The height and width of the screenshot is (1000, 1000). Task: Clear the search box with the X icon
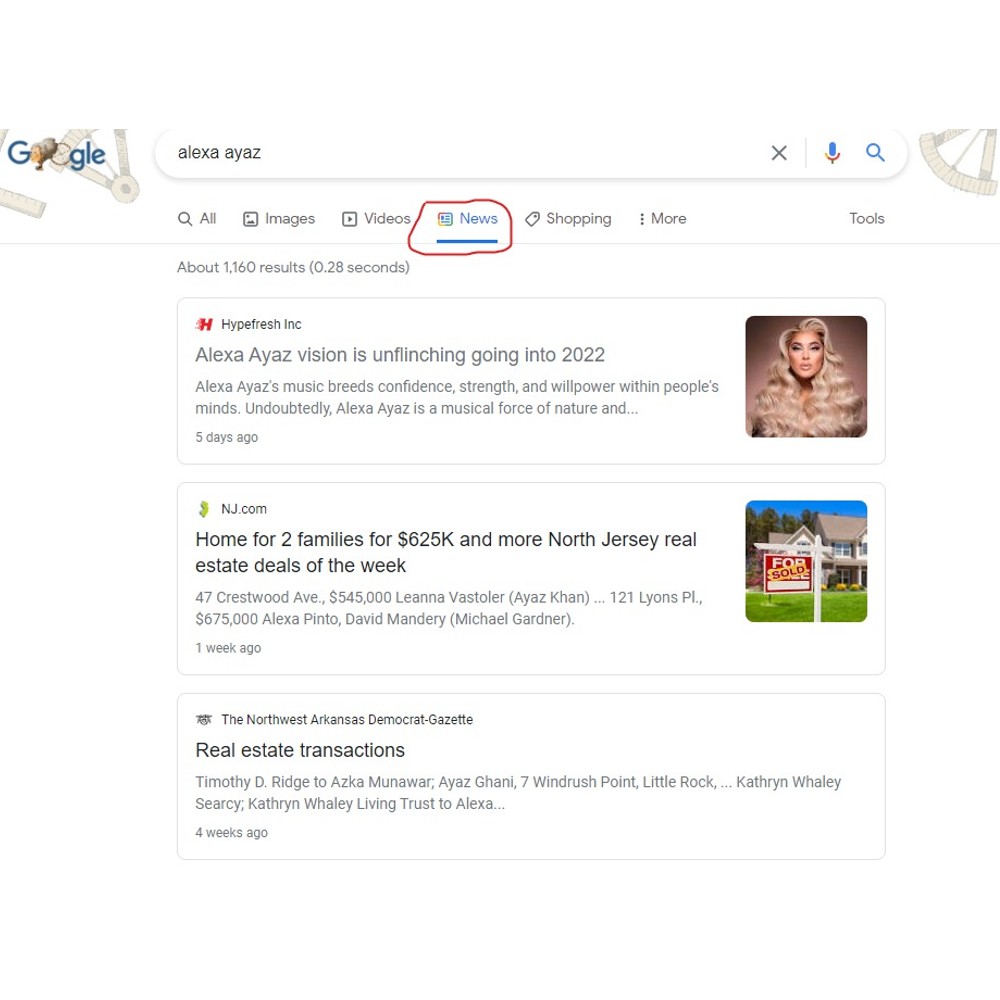coord(779,153)
